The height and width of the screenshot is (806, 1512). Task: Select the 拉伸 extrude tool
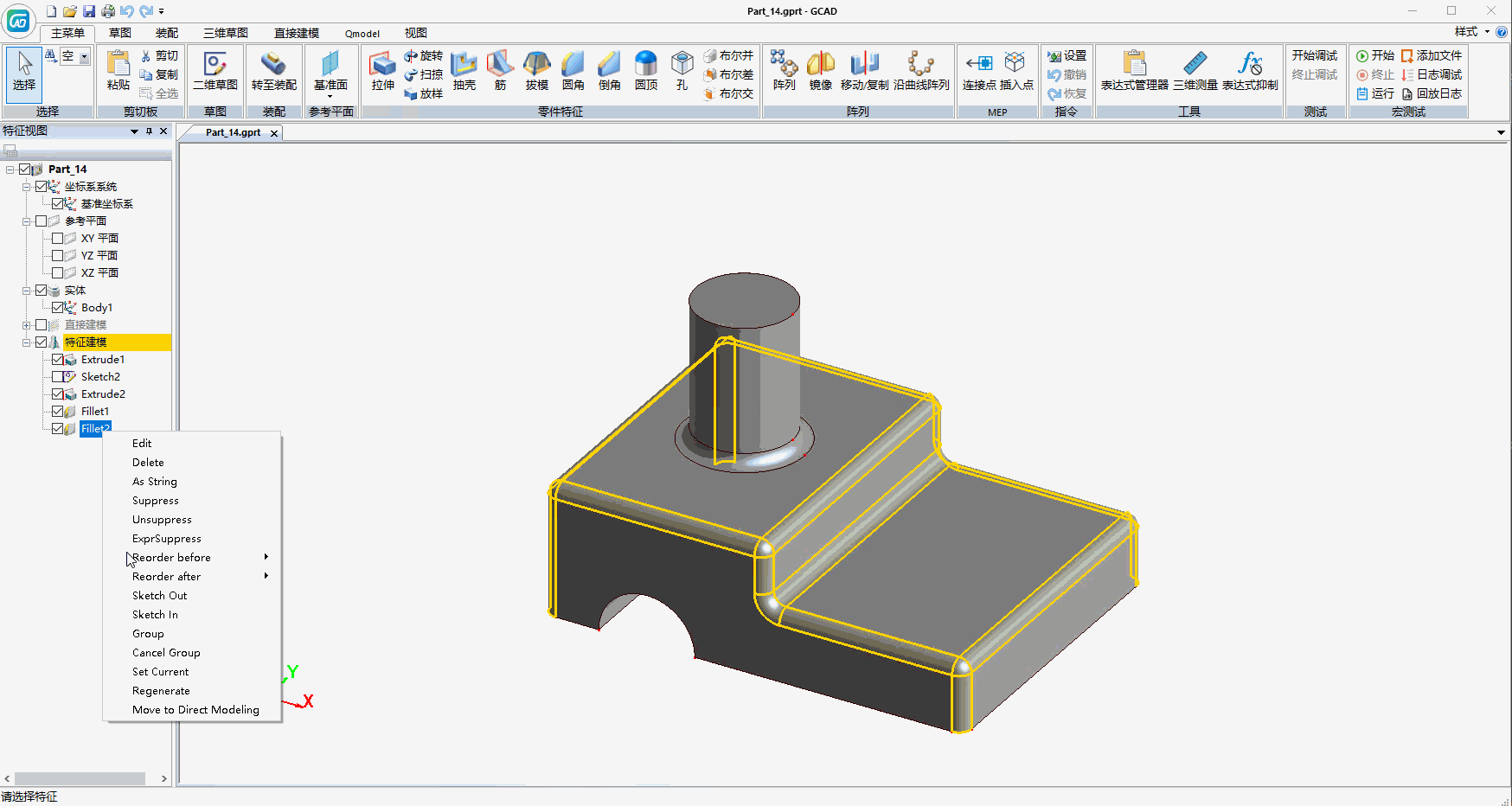(382, 71)
